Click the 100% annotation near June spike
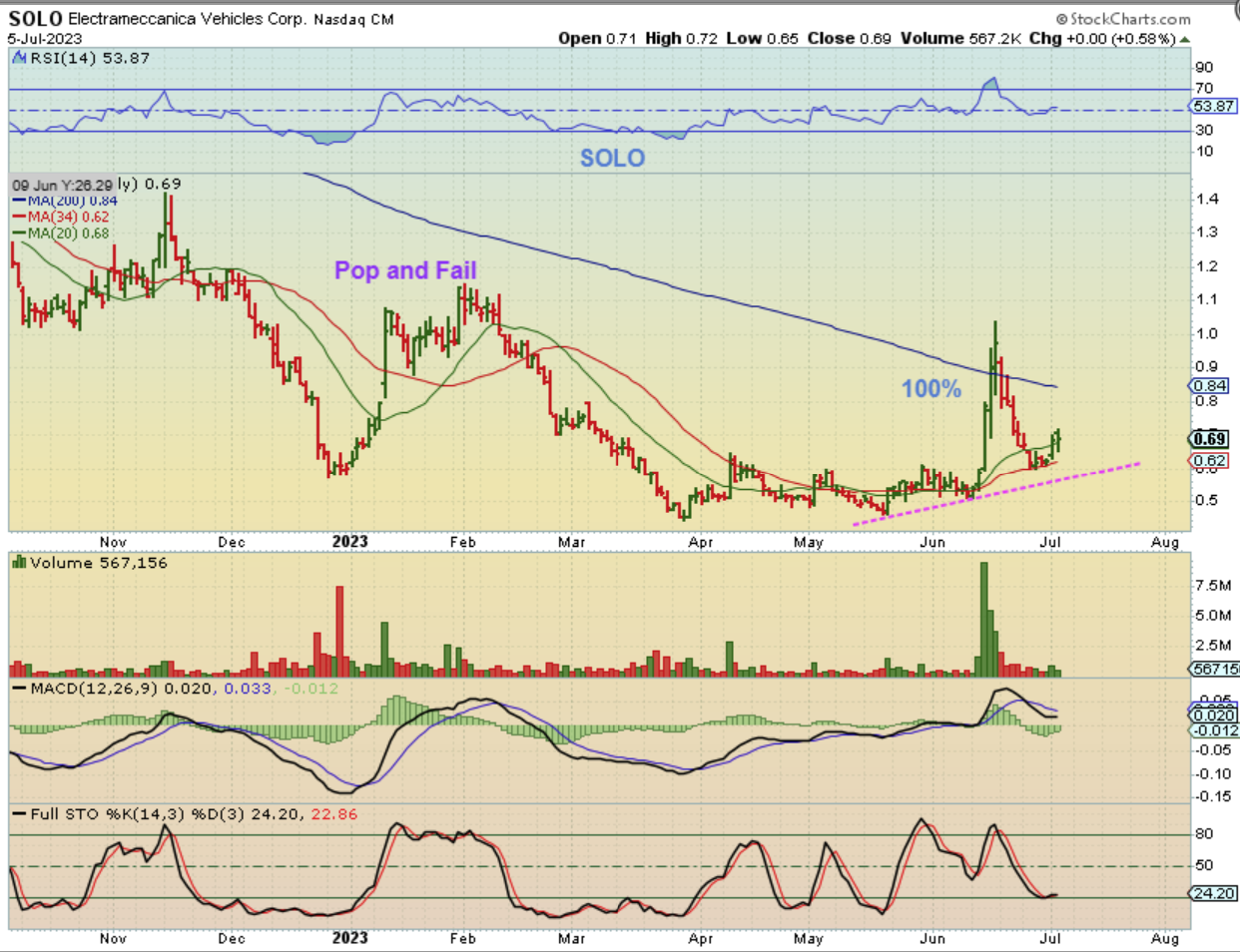Image resolution: width=1240 pixels, height=952 pixels. point(931,389)
